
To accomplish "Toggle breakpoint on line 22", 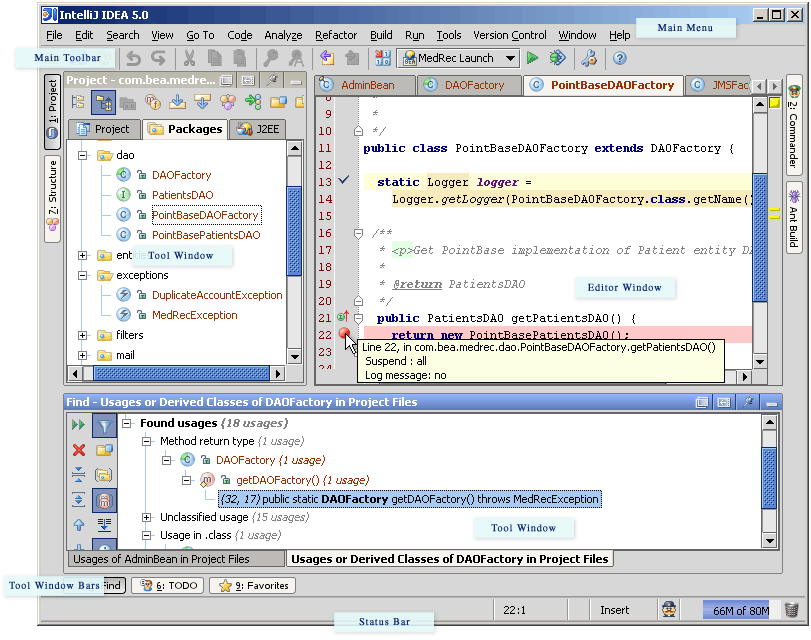I will click(x=343, y=334).
